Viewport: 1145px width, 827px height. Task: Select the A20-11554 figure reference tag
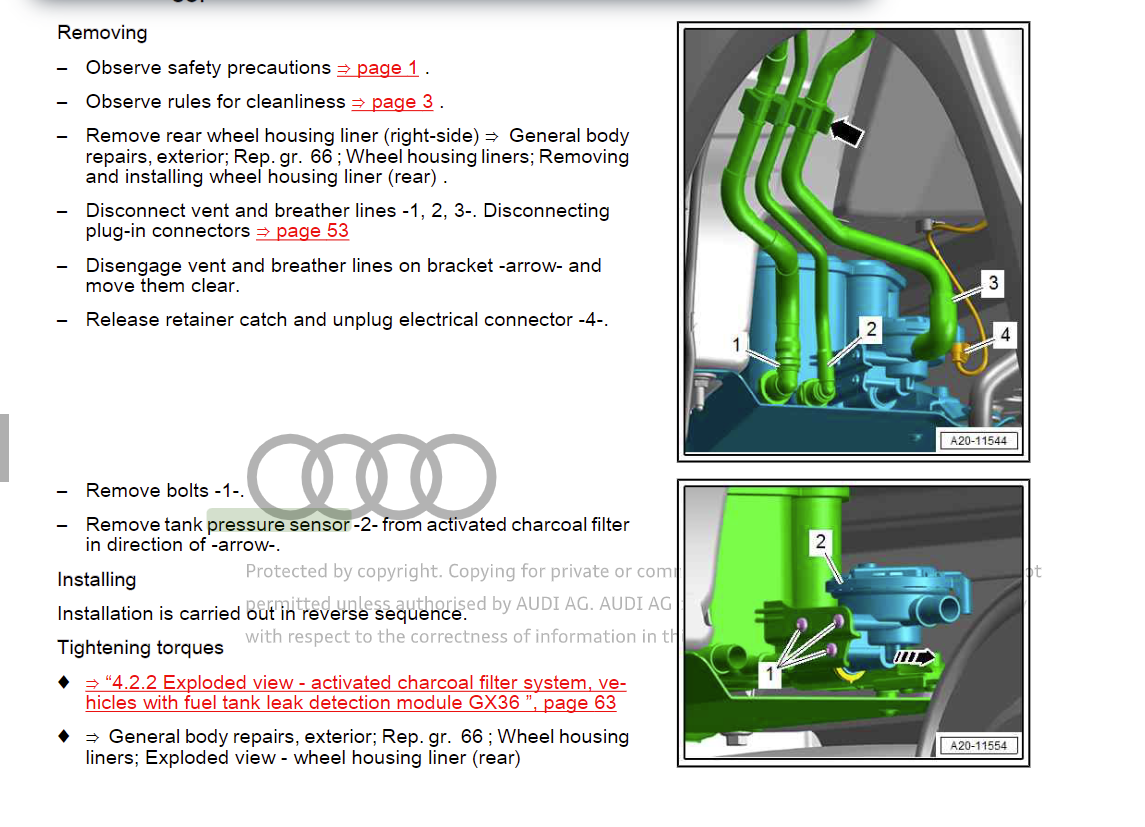coord(978,744)
